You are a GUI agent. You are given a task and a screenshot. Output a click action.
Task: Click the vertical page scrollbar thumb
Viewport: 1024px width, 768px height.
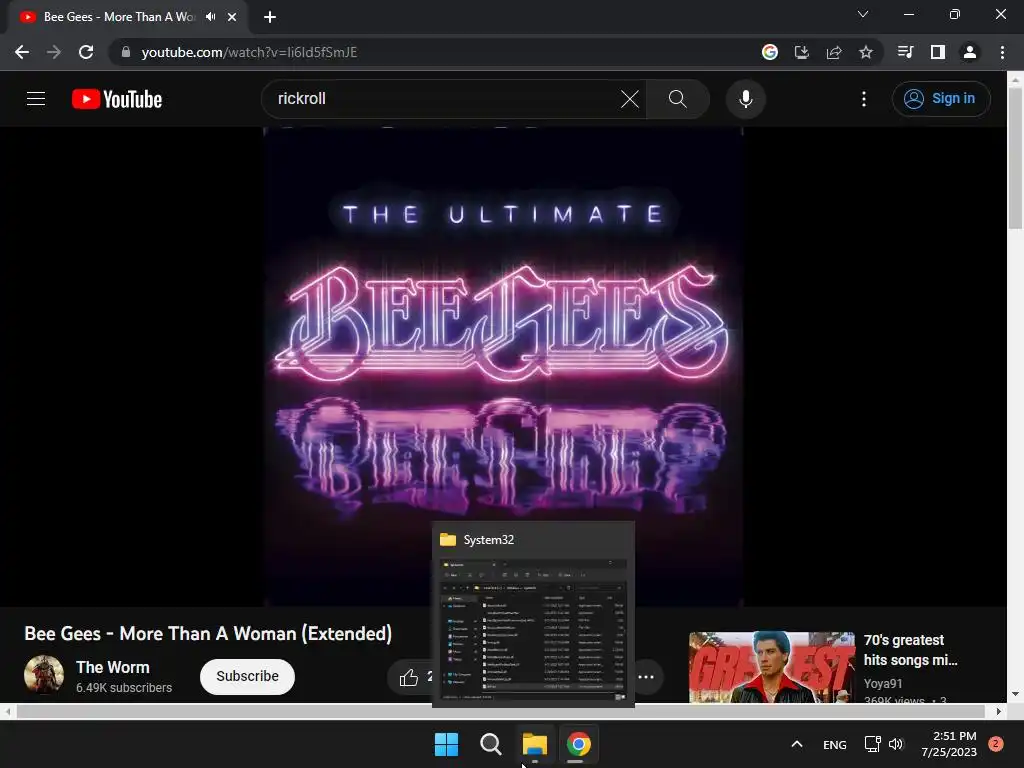click(x=1015, y=158)
